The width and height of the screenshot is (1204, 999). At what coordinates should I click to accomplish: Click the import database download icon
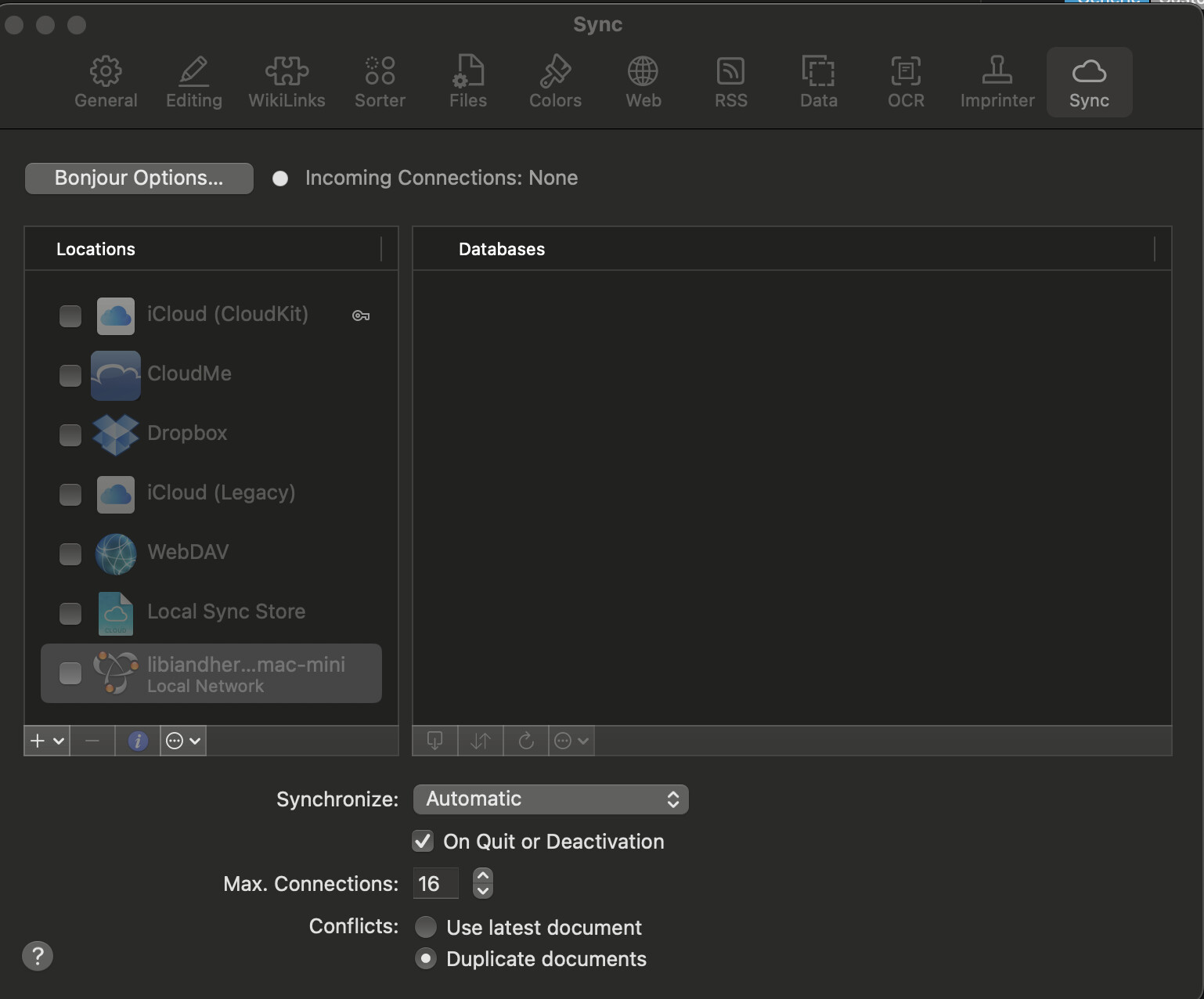(x=435, y=741)
